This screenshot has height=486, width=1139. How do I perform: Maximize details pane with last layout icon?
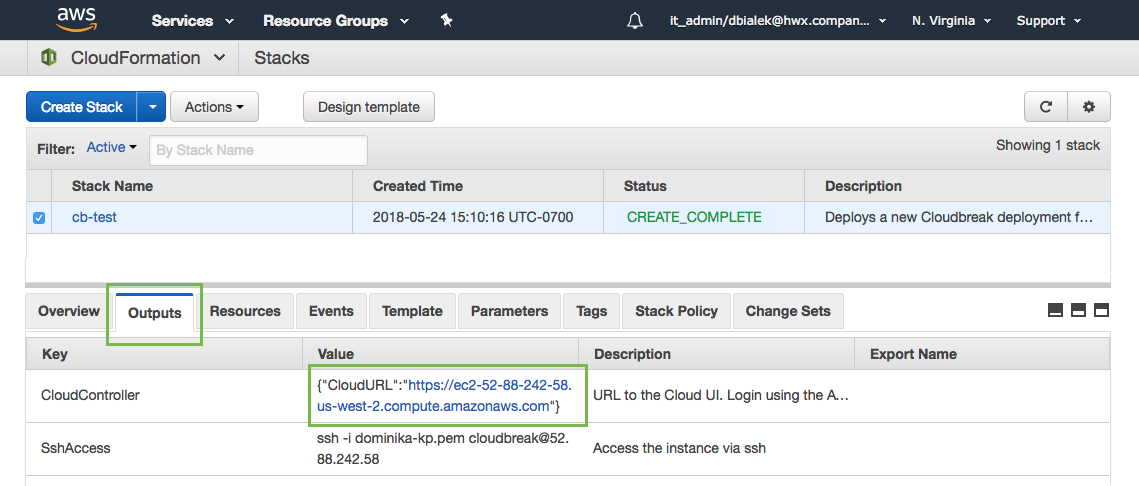click(1101, 311)
